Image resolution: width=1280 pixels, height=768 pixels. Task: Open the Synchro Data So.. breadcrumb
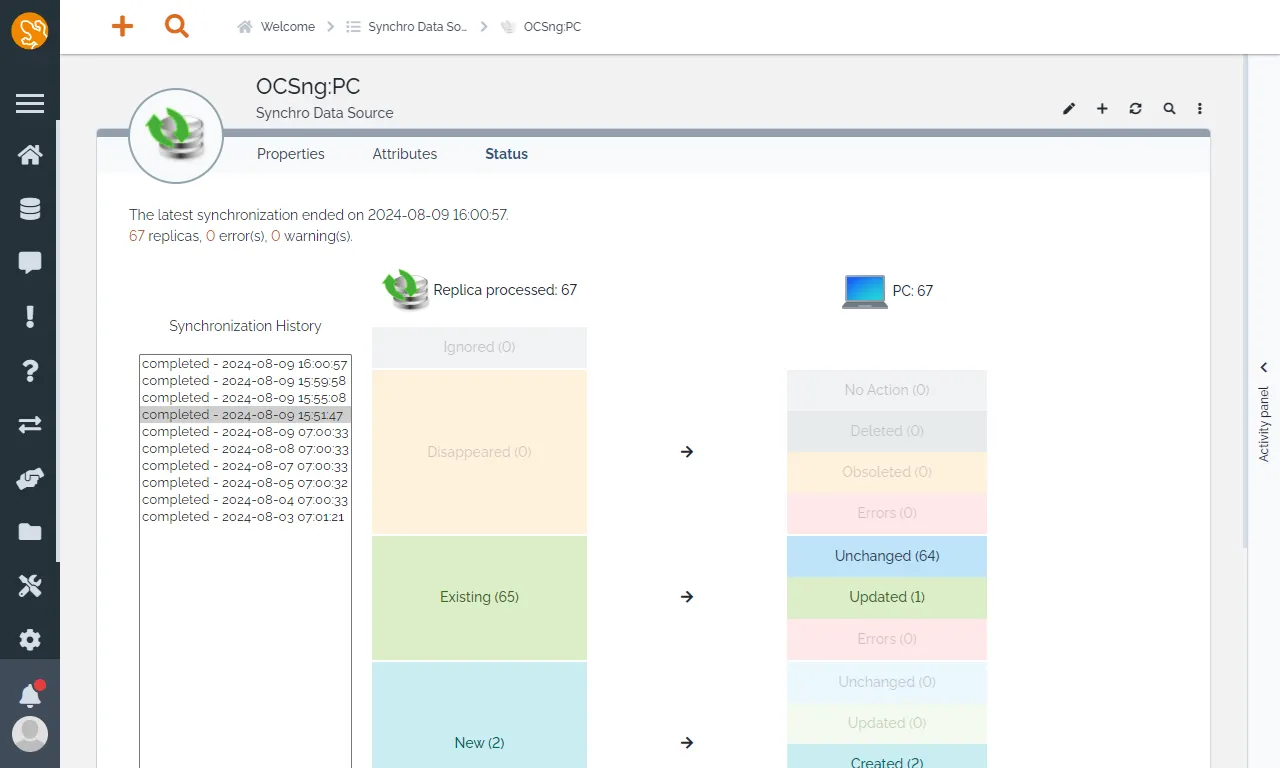pos(417,27)
